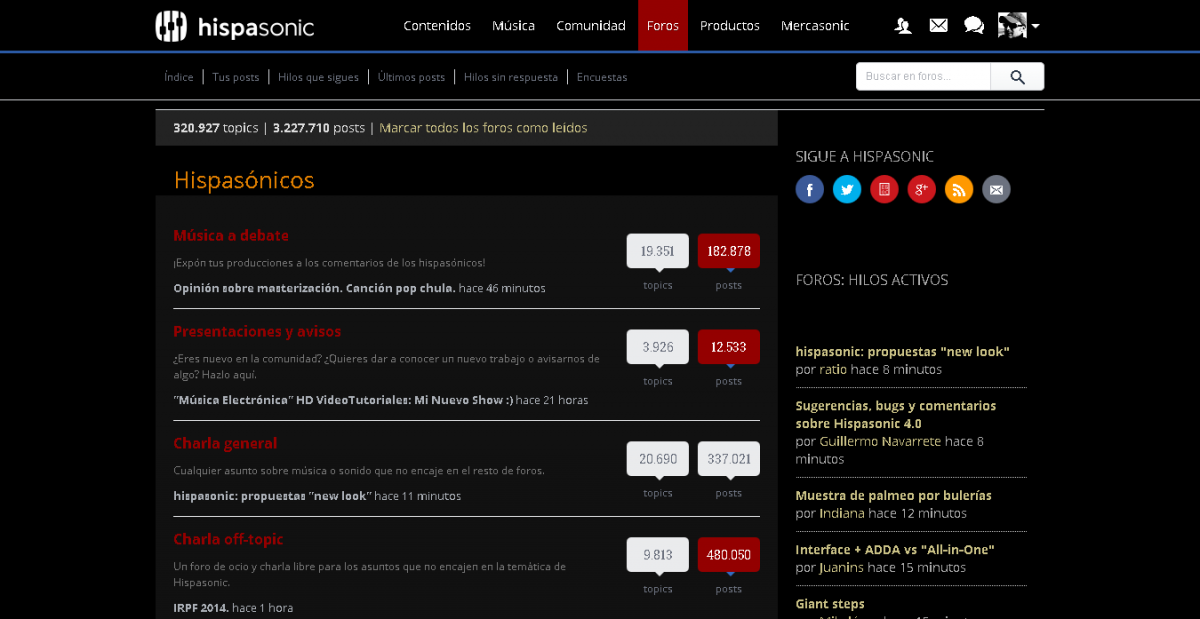
Task: Open 'Muestra de palmeo por bulerías' thread
Action: coord(894,495)
